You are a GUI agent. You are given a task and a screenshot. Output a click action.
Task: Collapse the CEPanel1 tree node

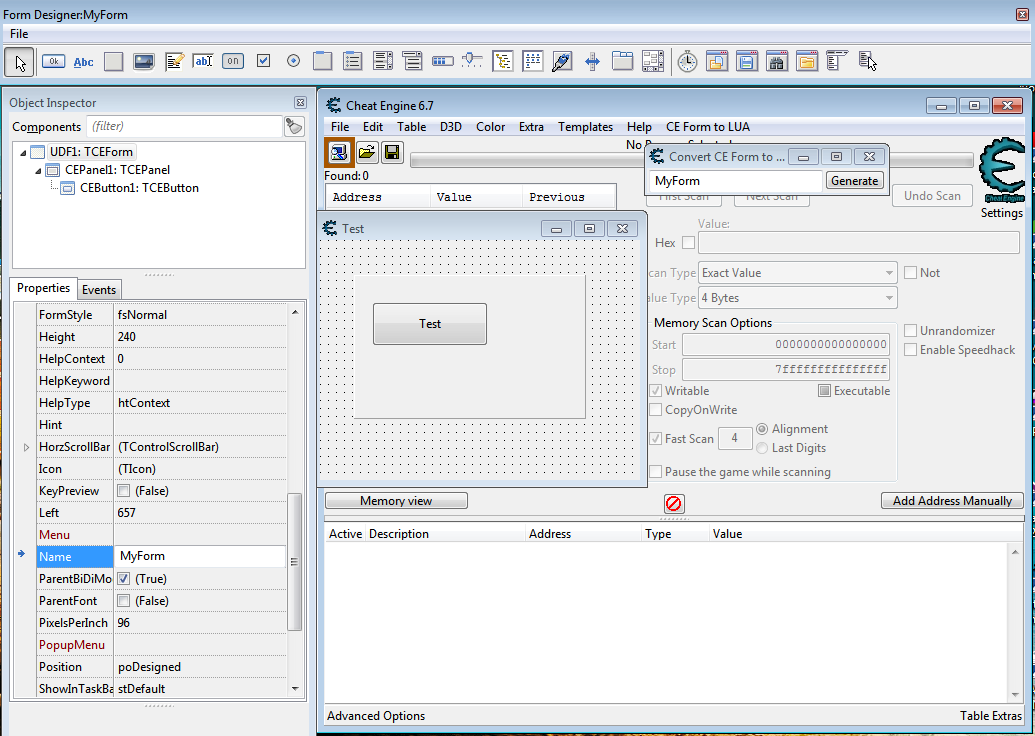39,170
